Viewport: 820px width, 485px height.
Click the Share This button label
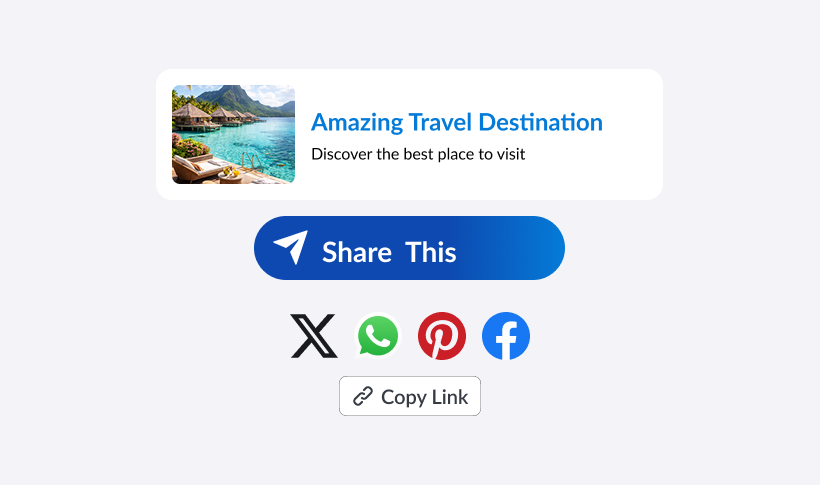389,252
